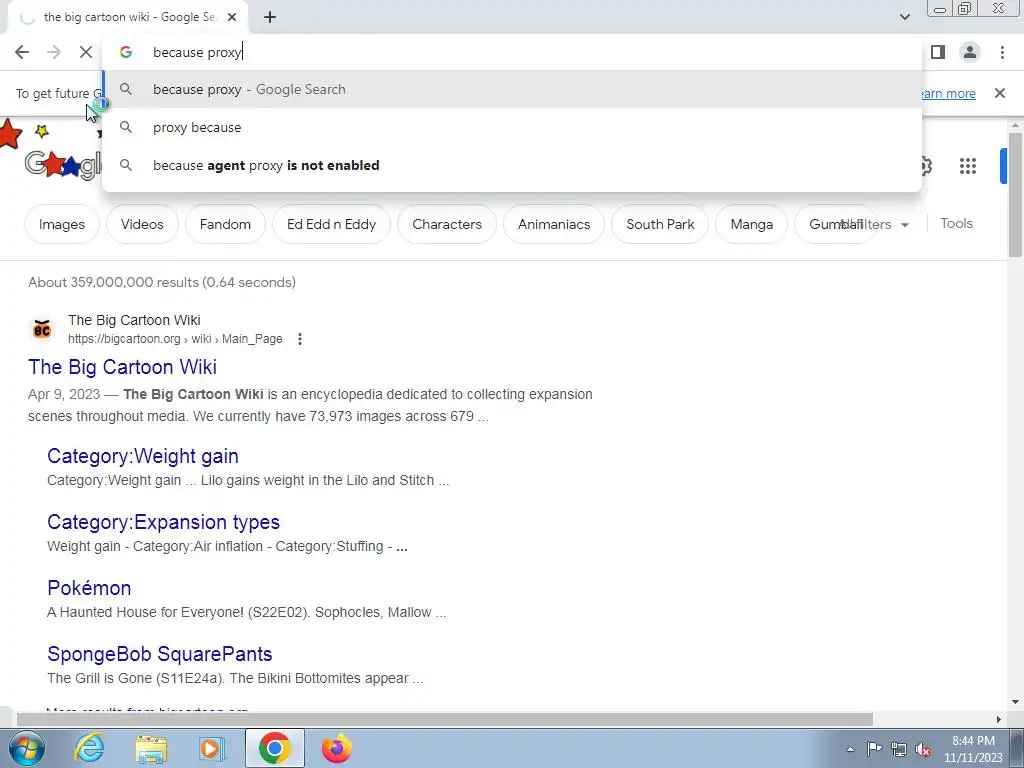Switch to the Chrome taskbar button
The image size is (1024, 768).
[274, 748]
